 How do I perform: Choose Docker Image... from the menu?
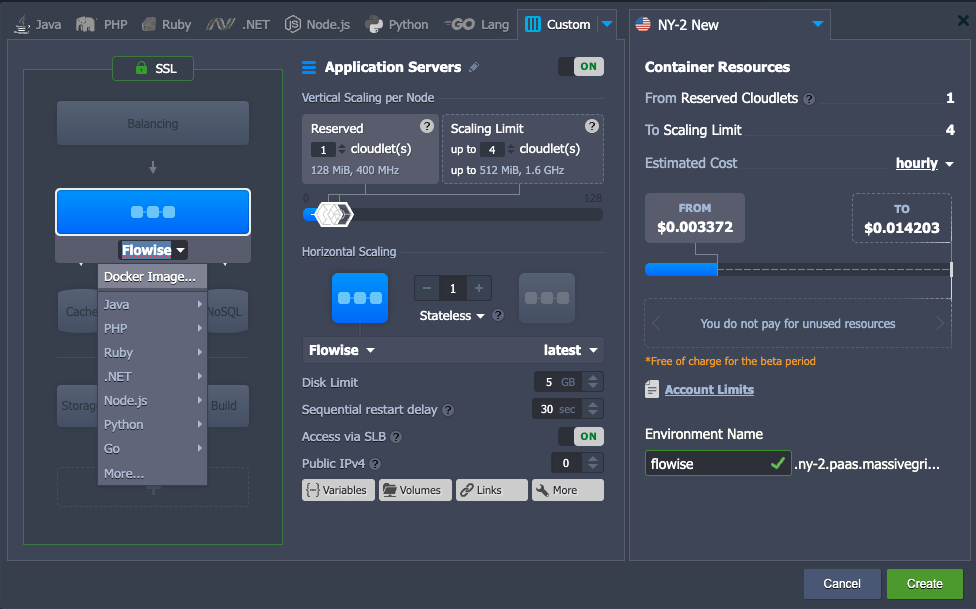[152, 277]
